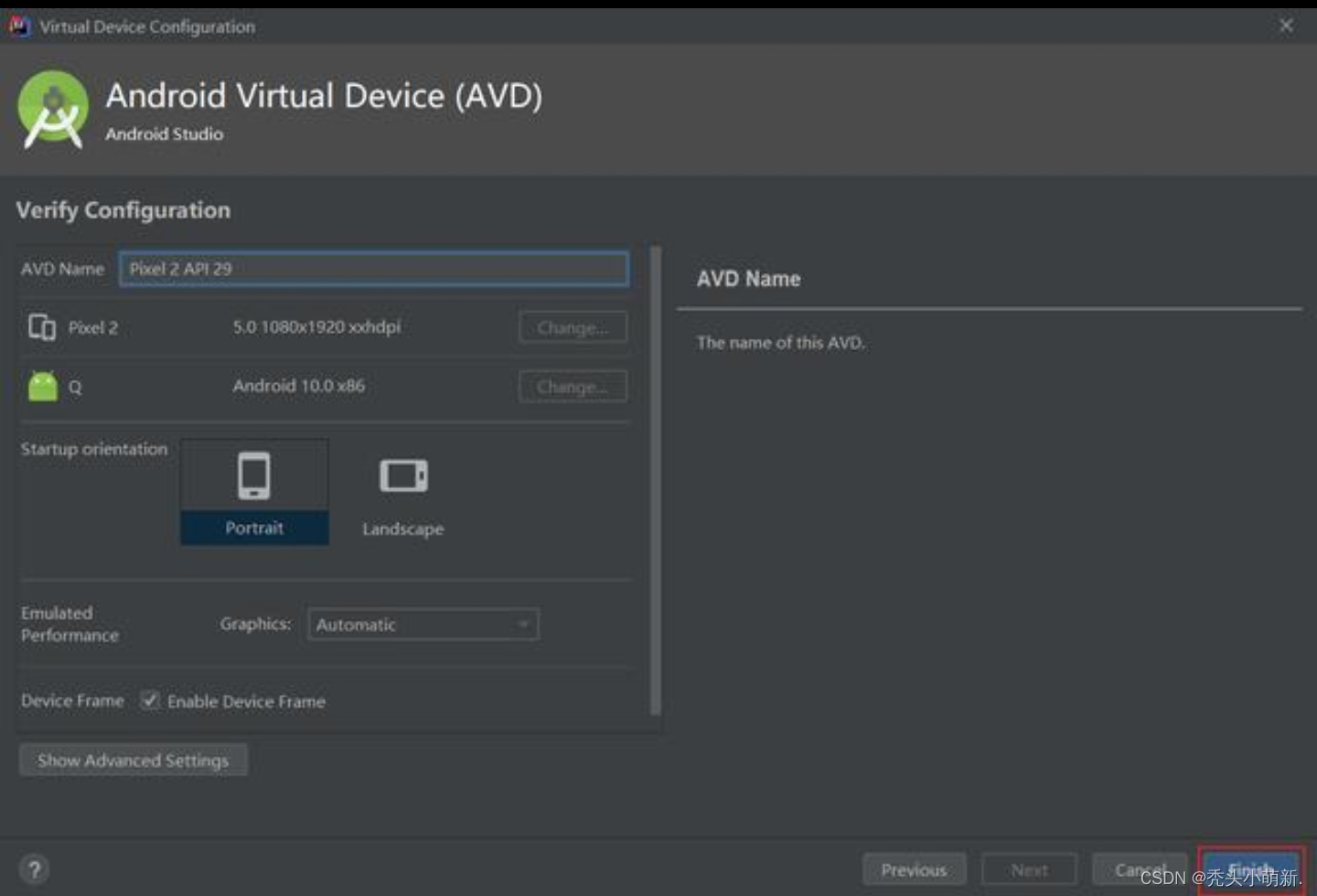
Task: Click the 'Startup orientation' label
Action: pyautogui.click(x=94, y=449)
